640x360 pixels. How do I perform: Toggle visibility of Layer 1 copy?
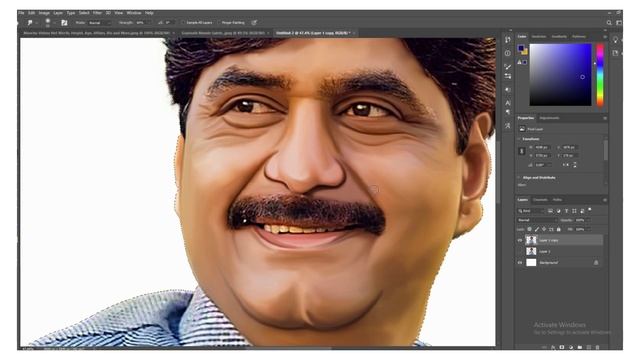point(520,240)
